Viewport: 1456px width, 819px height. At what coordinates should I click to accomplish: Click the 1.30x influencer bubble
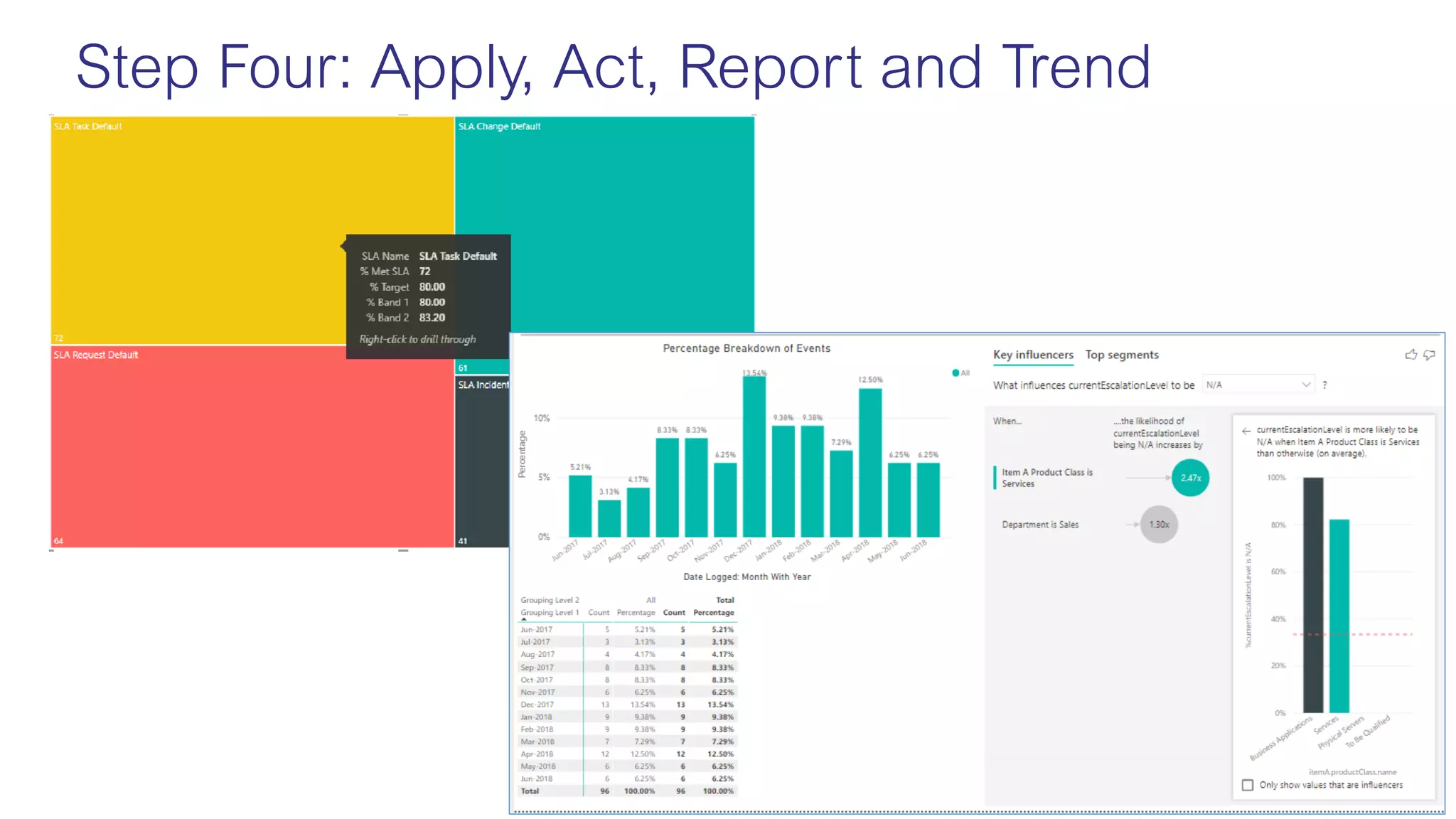(x=1159, y=525)
